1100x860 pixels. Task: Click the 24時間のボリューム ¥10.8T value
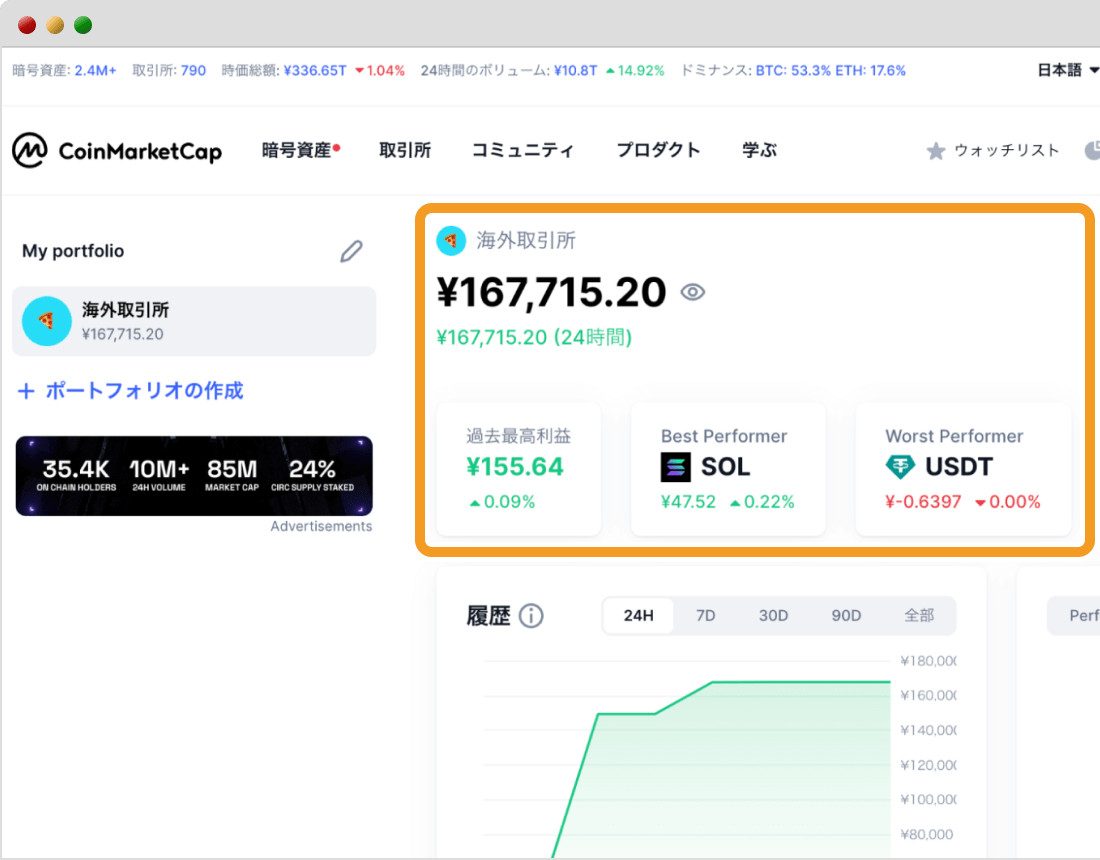[x=575, y=70]
